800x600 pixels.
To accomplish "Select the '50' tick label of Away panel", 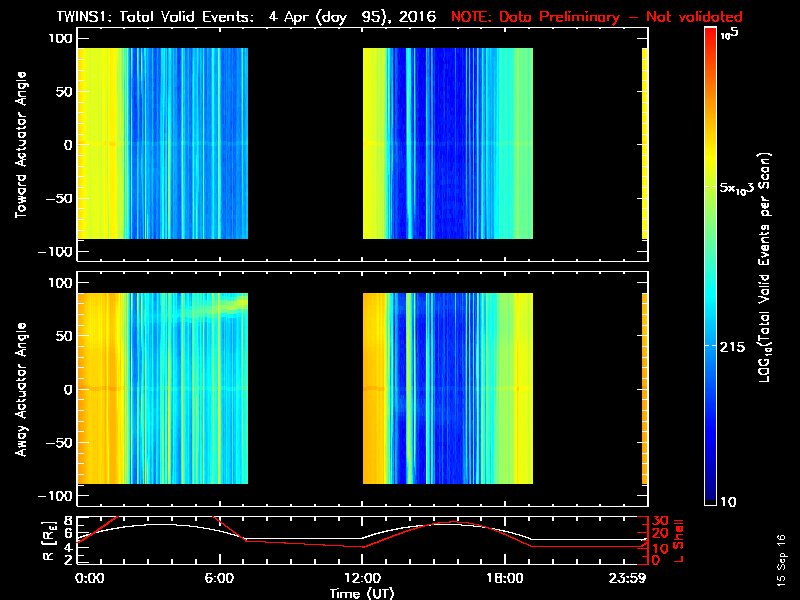I will click(64, 336).
